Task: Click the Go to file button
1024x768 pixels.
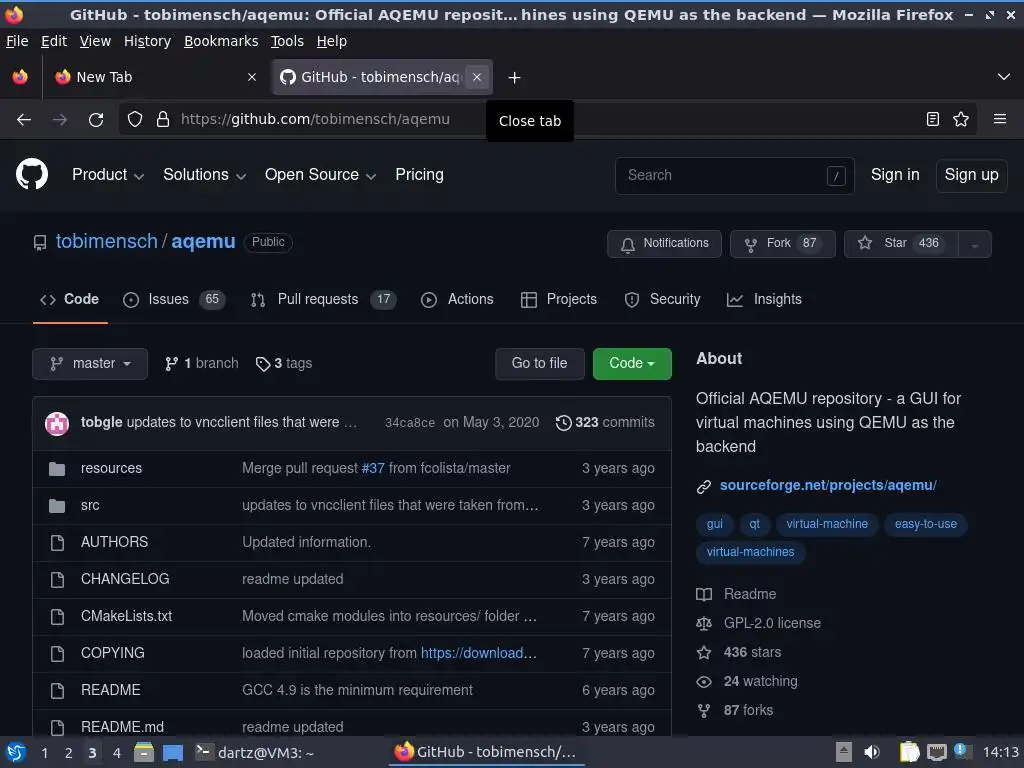Action: point(539,364)
